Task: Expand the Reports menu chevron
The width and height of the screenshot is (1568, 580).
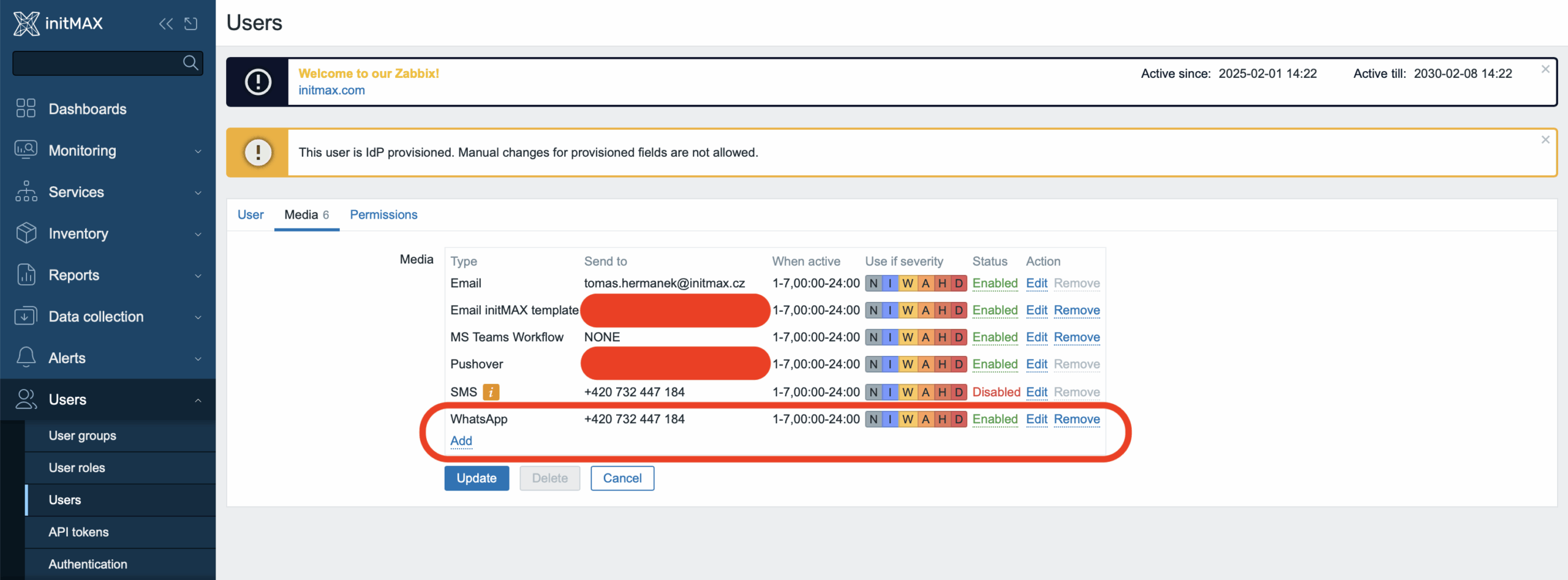Action: (198, 276)
